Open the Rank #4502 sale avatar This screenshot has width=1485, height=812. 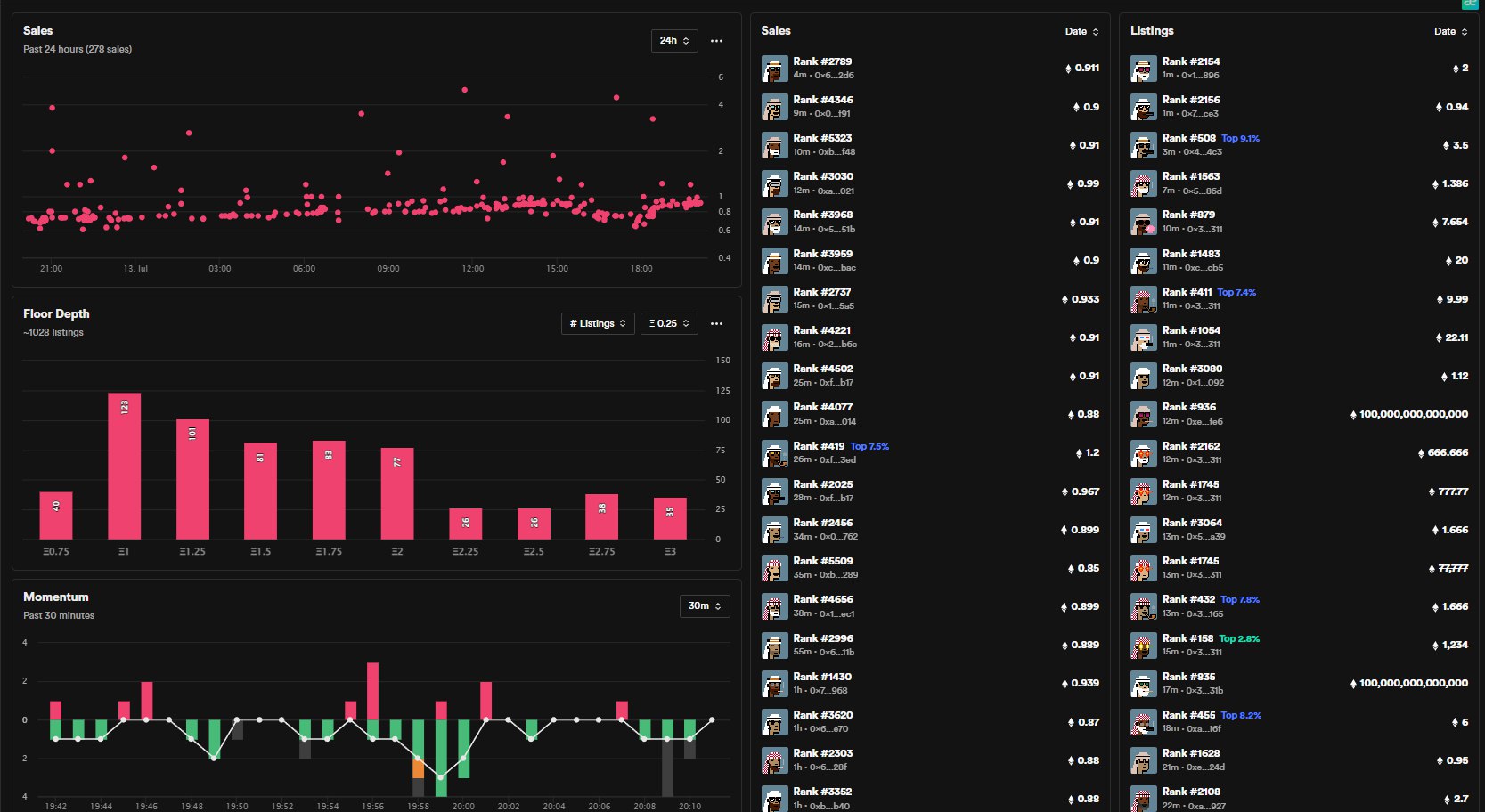tap(775, 376)
